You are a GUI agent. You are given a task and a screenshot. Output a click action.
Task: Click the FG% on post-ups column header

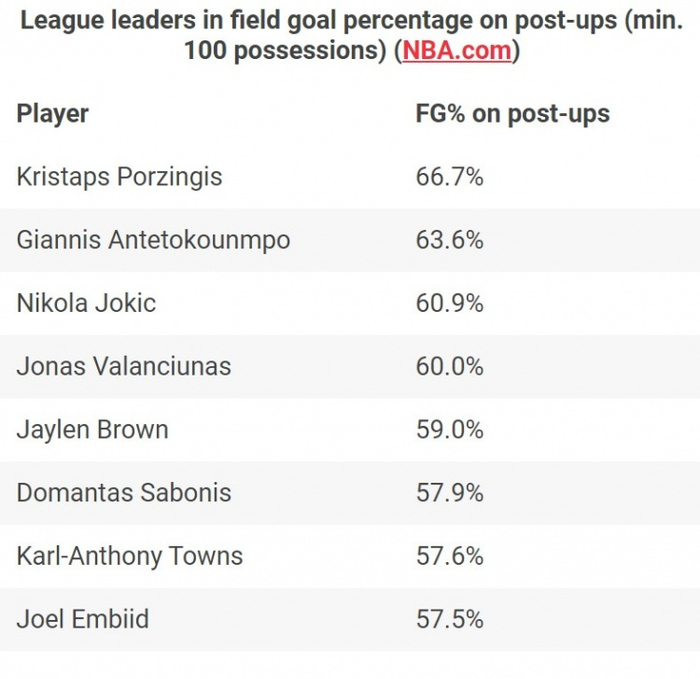(512, 114)
